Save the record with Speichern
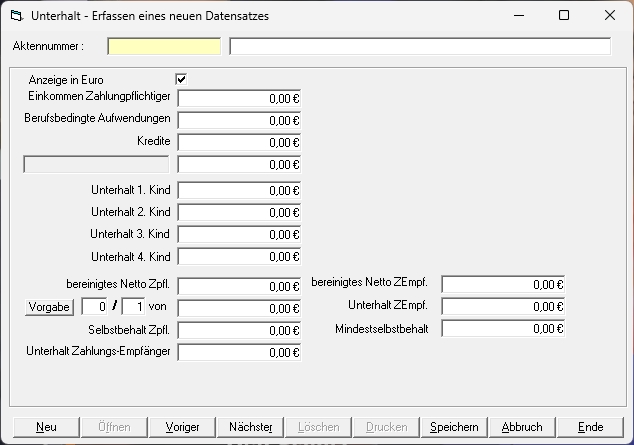The height and width of the screenshot is (445, 634). pyautogui.click(x=454, y=427)
